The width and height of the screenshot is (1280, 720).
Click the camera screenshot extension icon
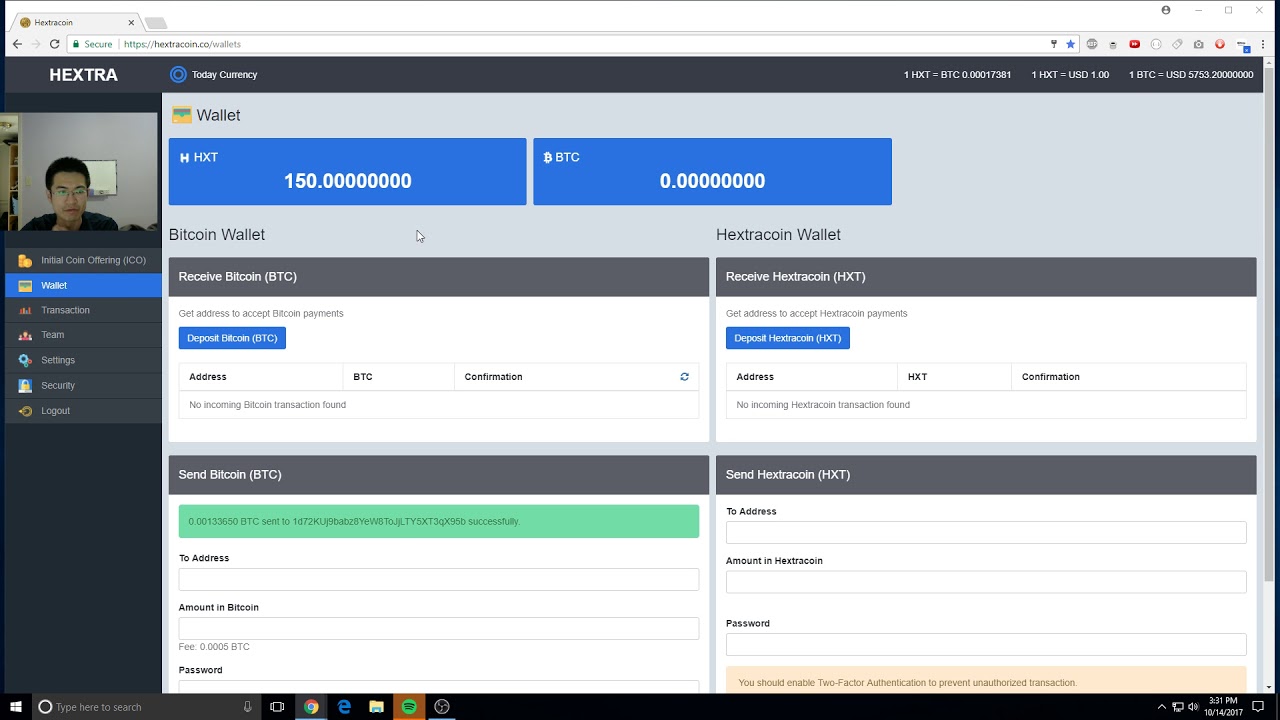coord(1198,44)
